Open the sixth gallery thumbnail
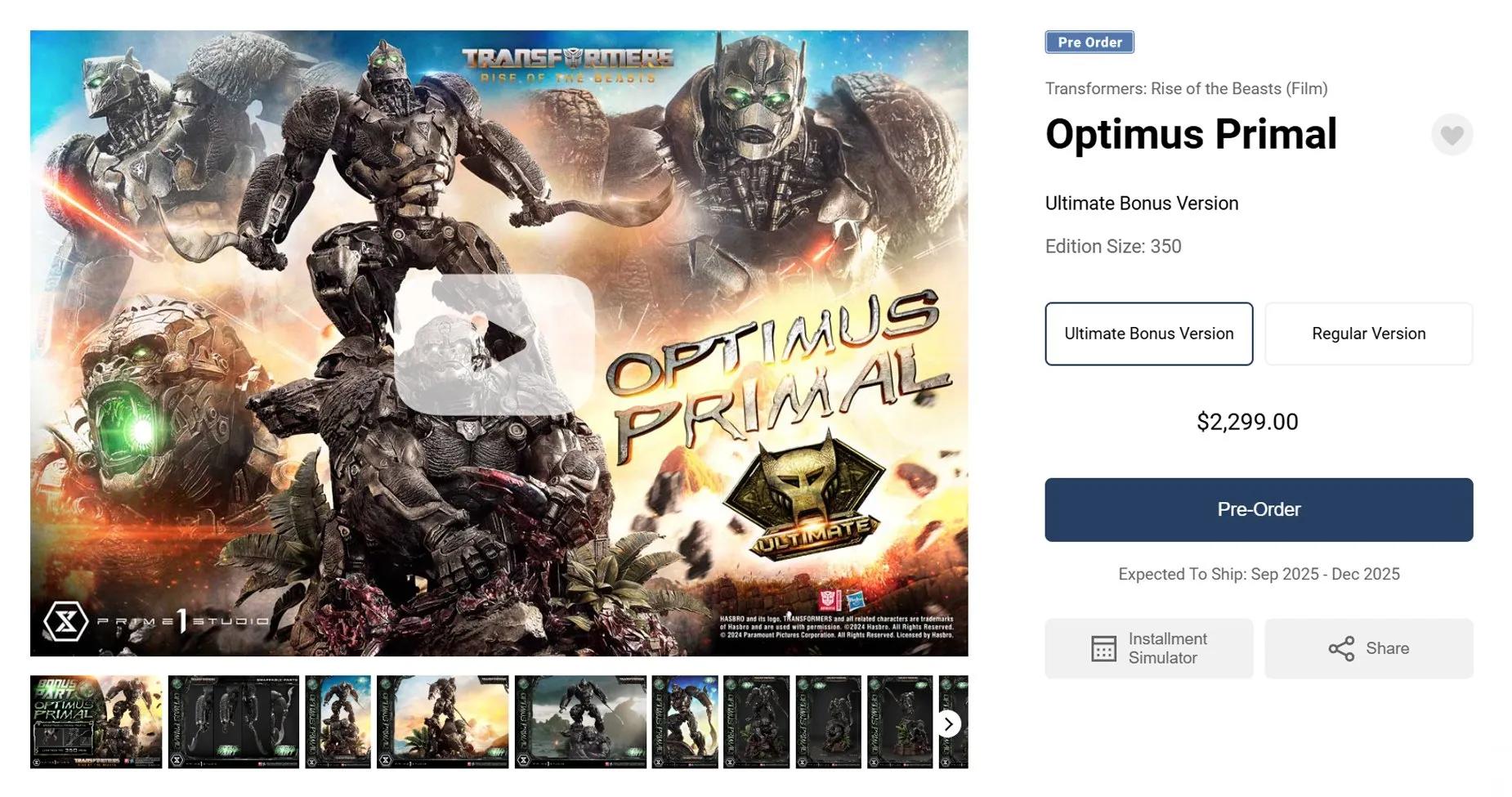This screenshot has height=797, width=1512. point(685,722)
